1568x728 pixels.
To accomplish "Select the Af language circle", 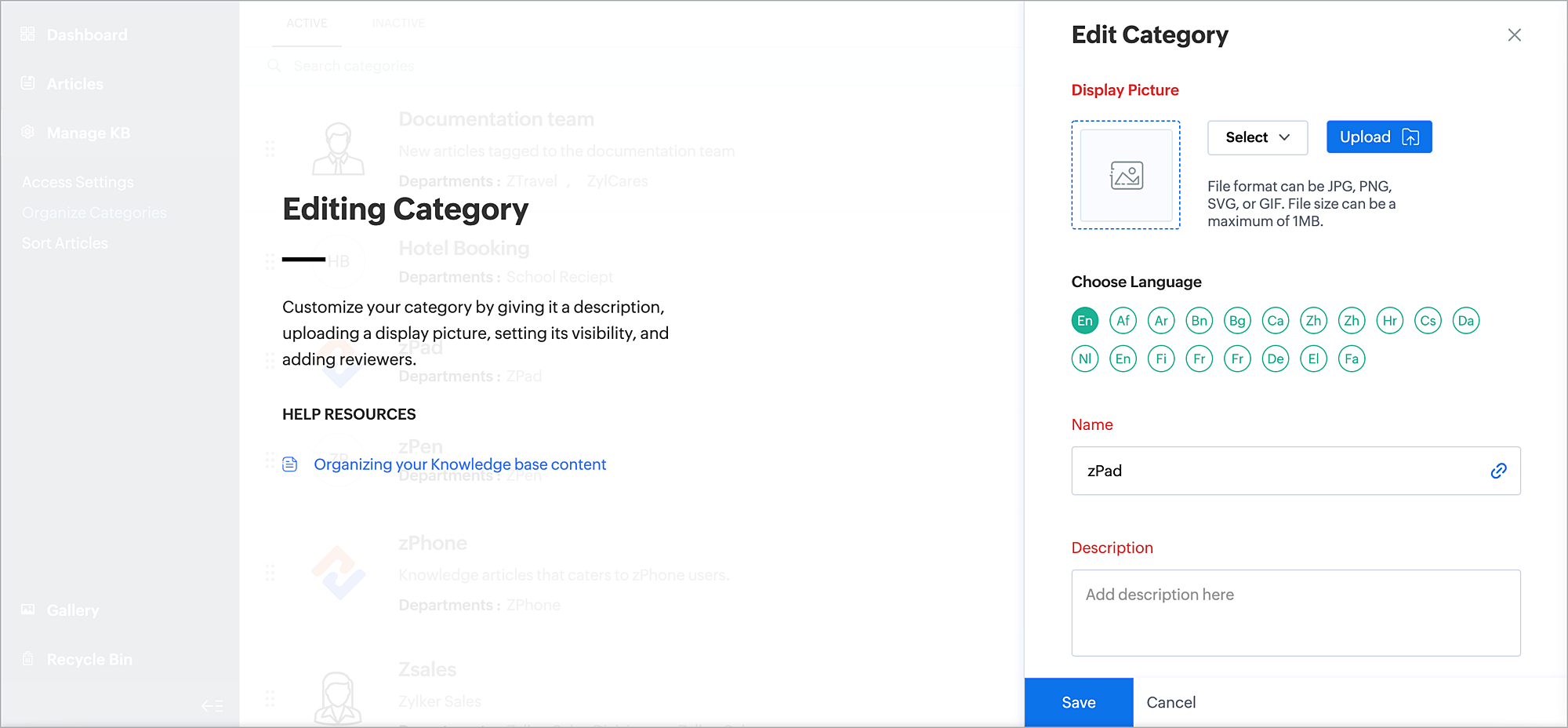I will pyautogui.click(x=1123, y=320).
